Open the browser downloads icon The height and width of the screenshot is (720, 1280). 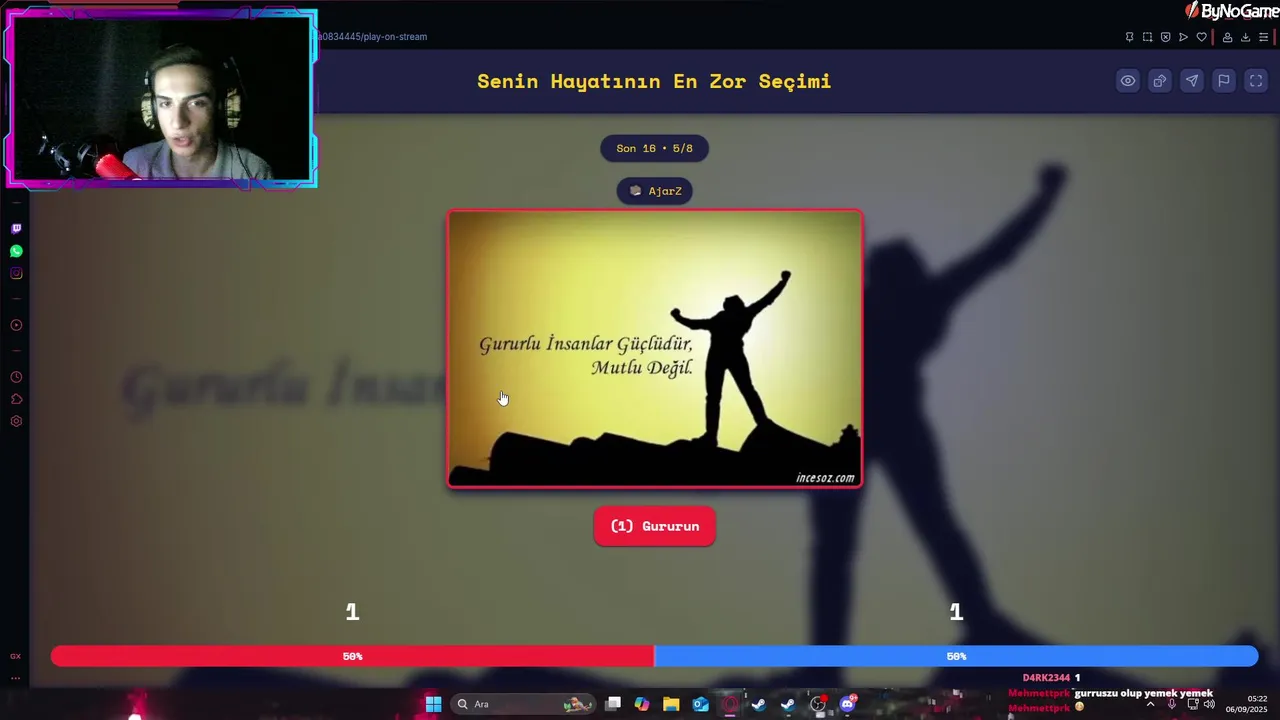(x=1245, y=37)
